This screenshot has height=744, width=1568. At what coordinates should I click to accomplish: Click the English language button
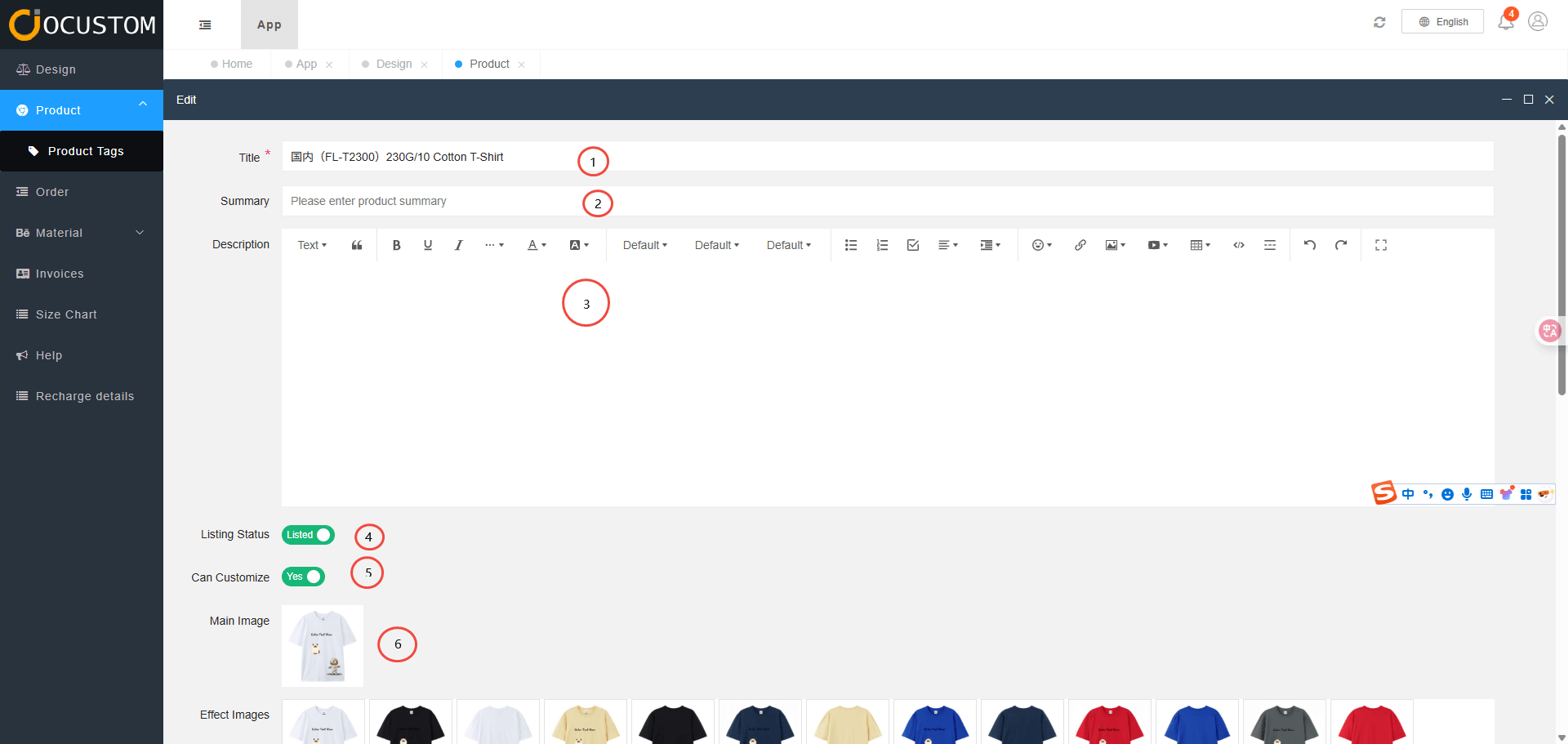[1442, 22]
